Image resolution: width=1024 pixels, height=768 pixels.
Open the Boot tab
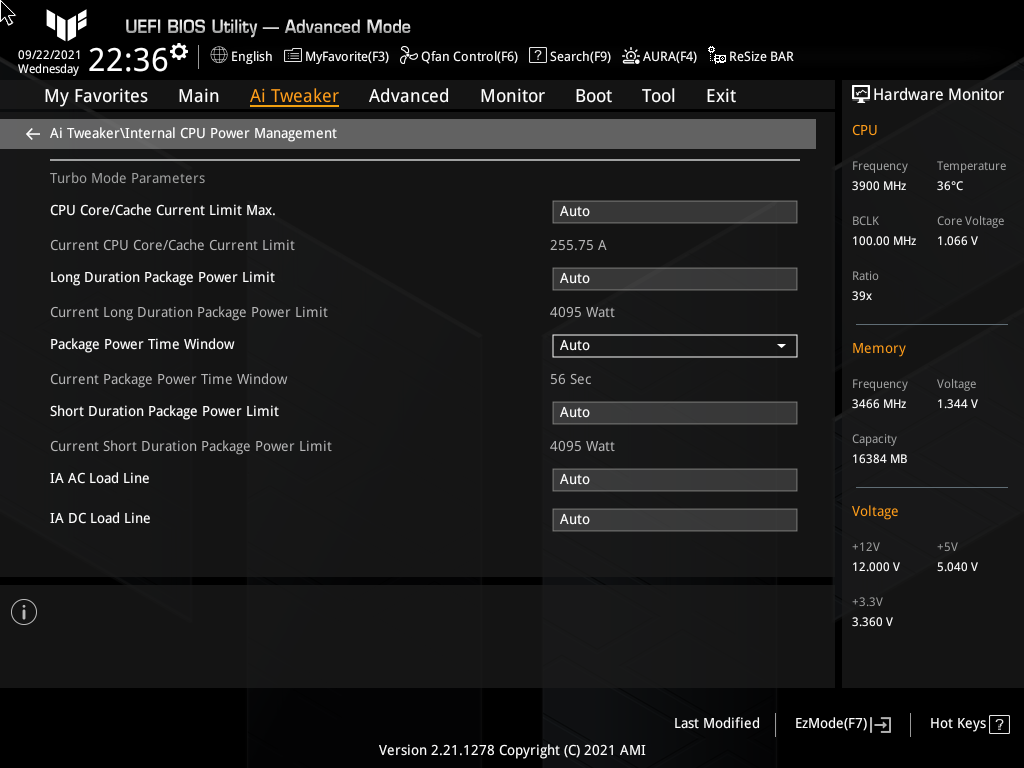[593, 96]
